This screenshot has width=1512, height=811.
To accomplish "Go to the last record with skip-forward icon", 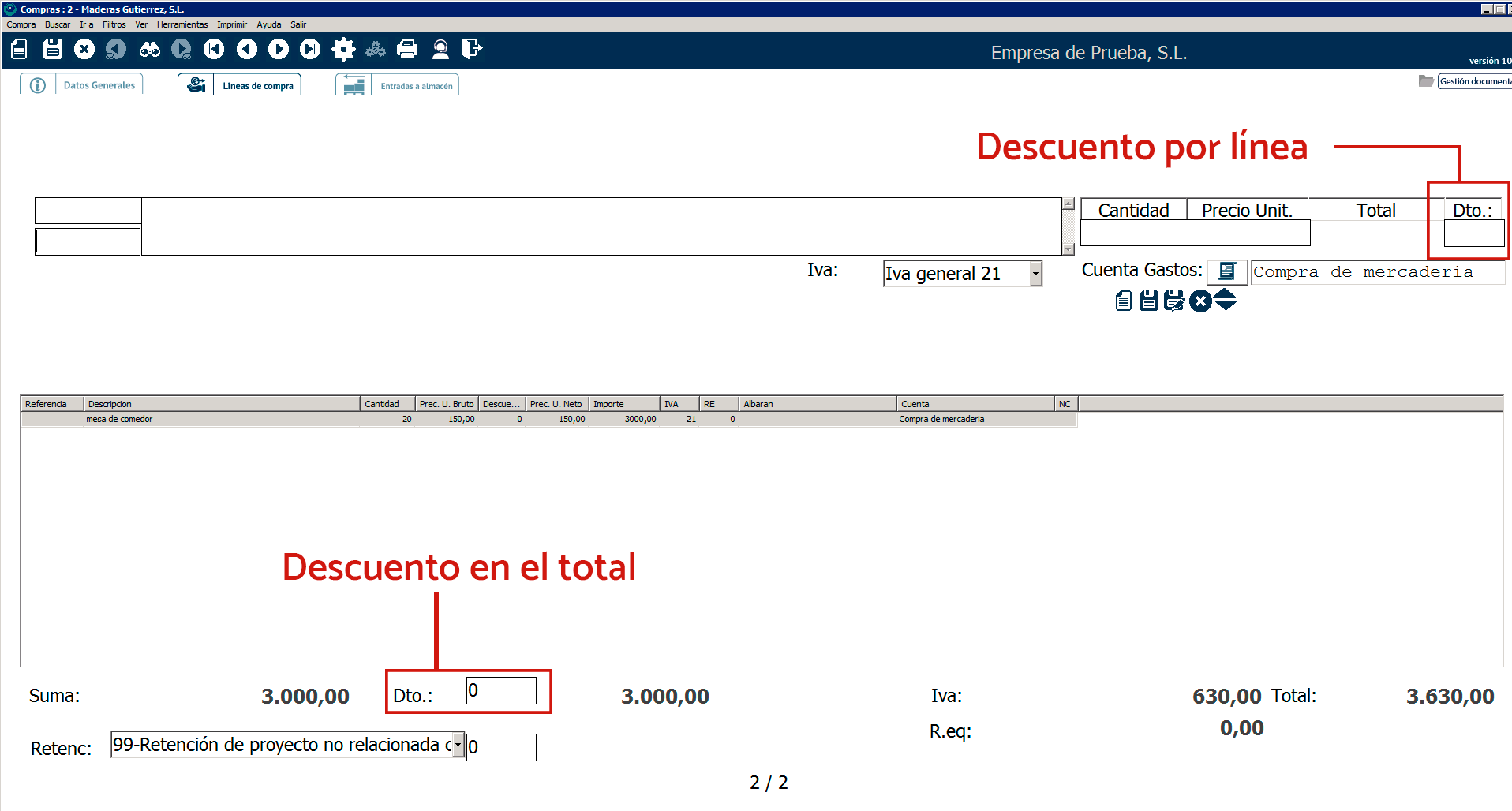I will pyautogui.click(x=310, y=50).
